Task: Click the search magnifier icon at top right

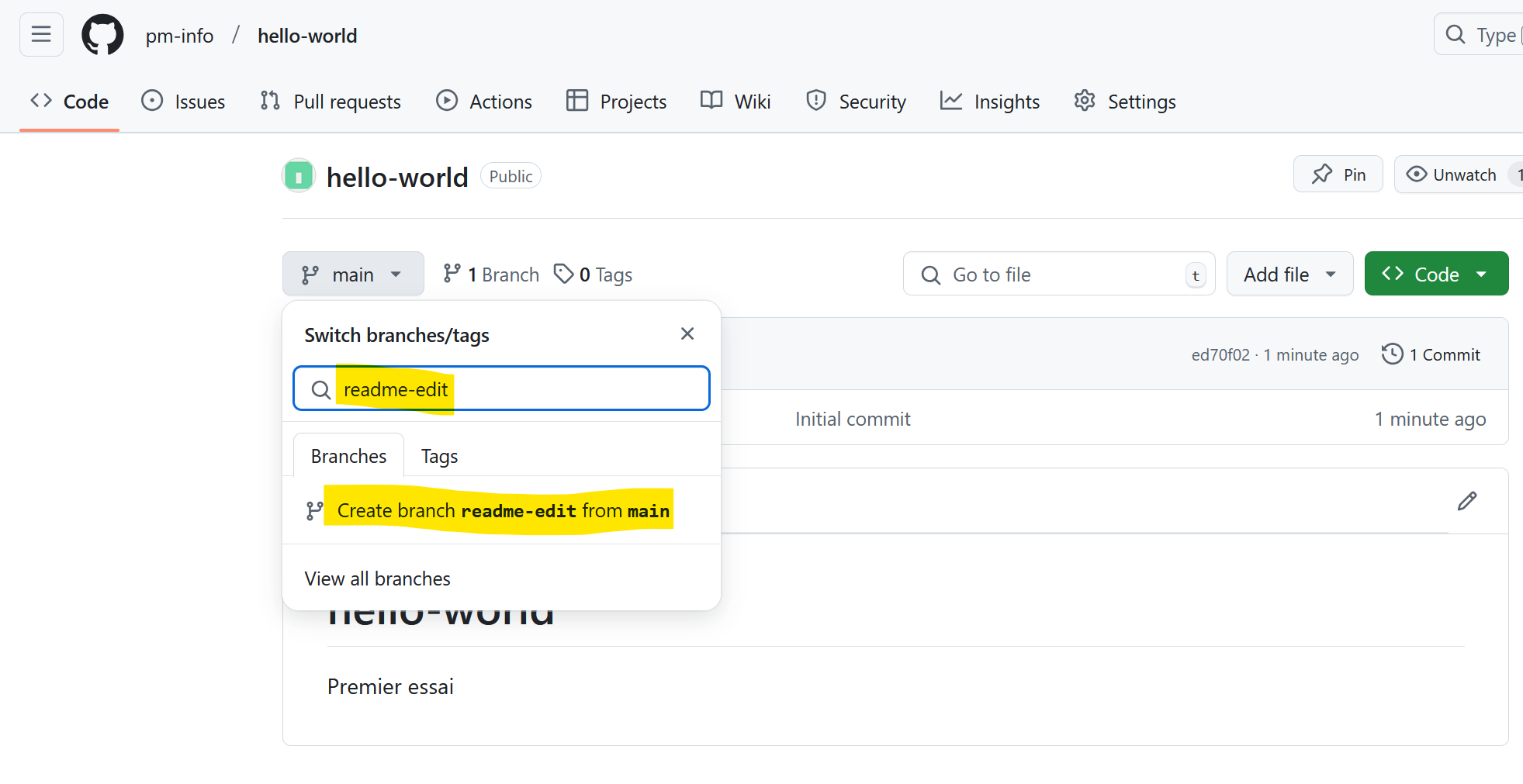Action: pyautogui.click(x=1456, y=35)
